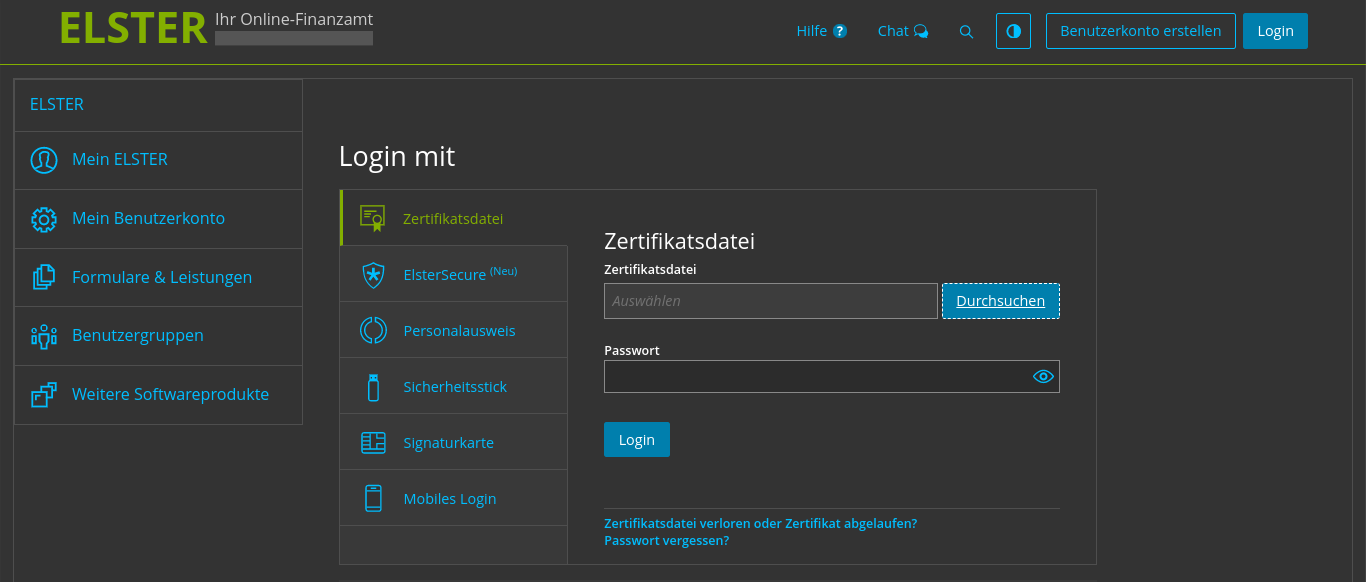This screenshot has width=1366, height=582.
Task: Open the search magnifier in header
Action: tap(966, 31)
